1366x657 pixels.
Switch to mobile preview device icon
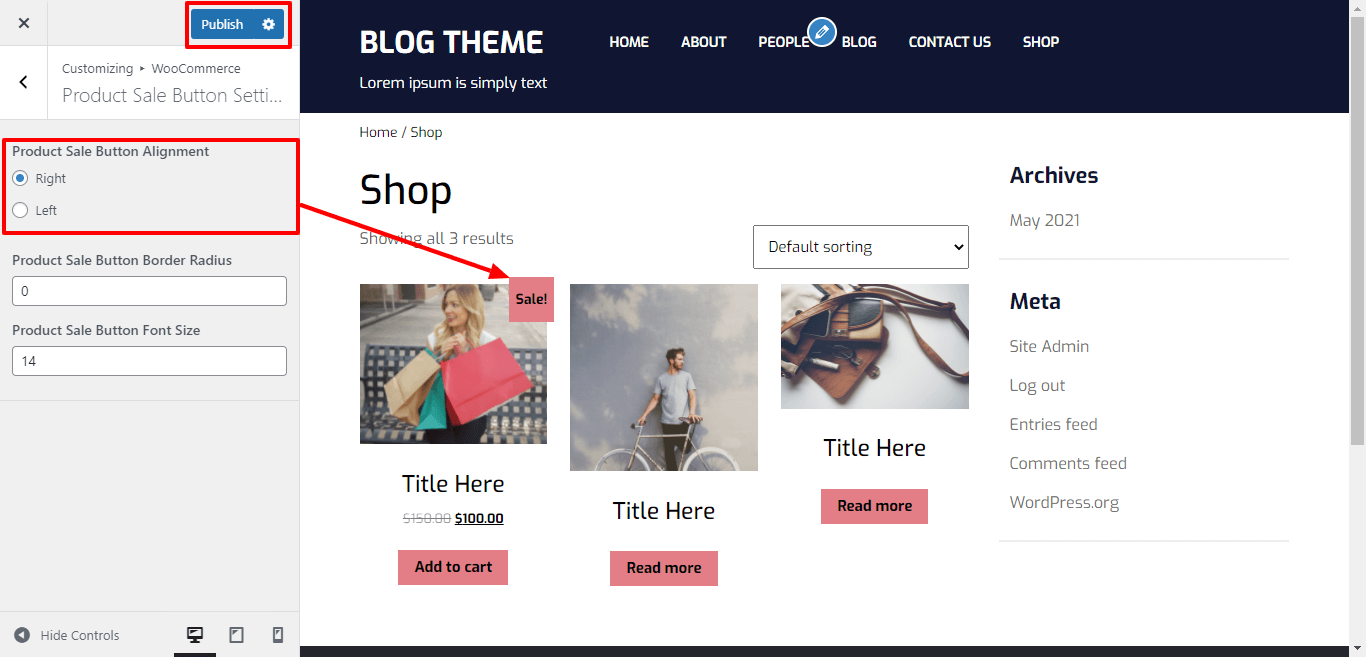pos(278,635)
